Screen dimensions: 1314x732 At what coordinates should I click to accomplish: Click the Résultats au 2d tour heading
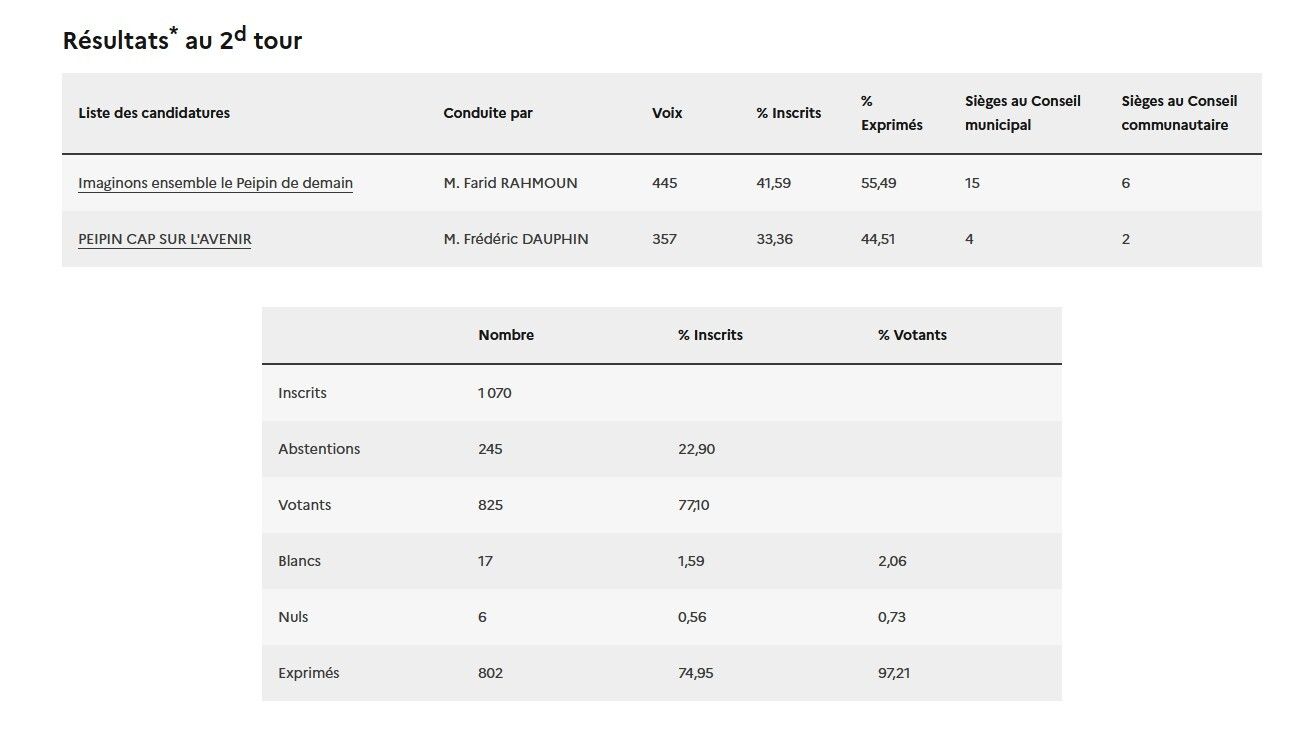click(182, 39)
